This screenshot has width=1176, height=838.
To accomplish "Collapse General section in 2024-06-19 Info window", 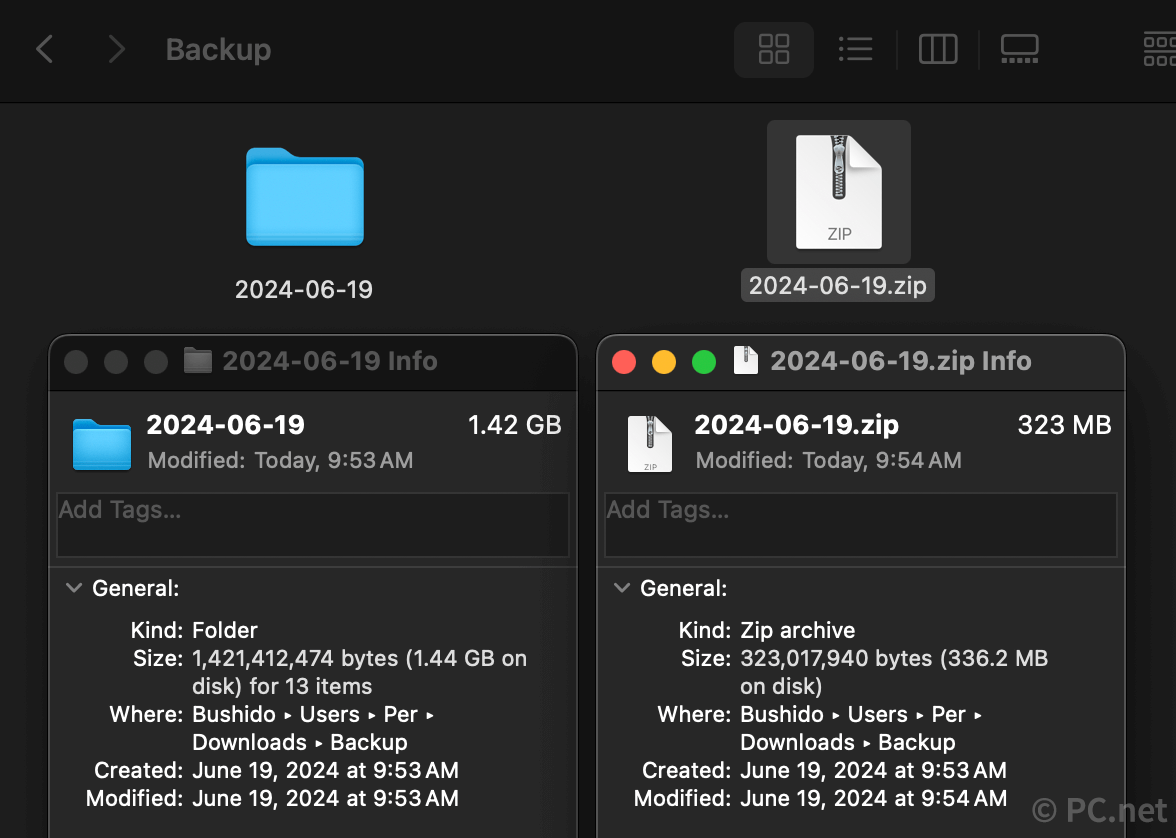I will tap(74, 587).
